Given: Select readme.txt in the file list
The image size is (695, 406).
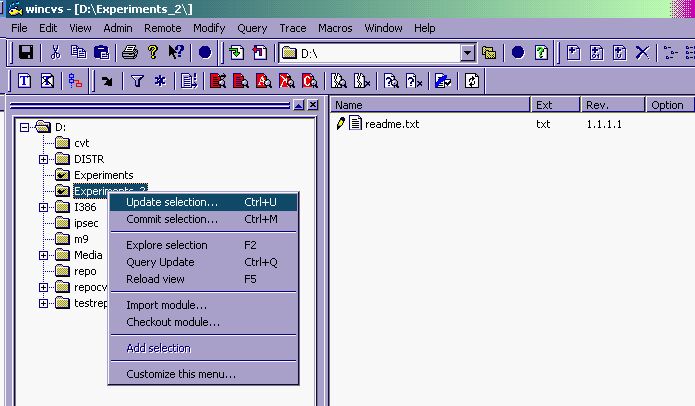Looking at the screenshot, I should [x=391, y=124].
